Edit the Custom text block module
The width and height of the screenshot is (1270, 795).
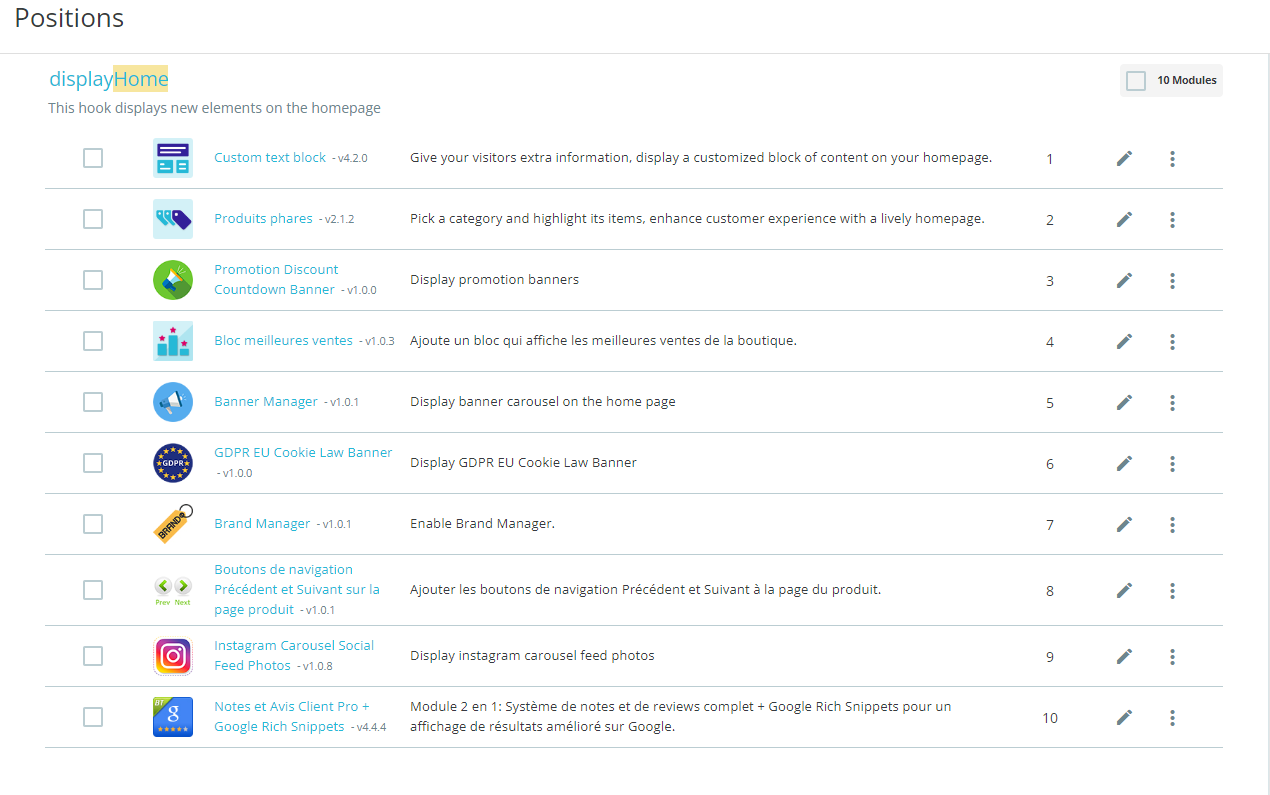tap(1124, 158)
